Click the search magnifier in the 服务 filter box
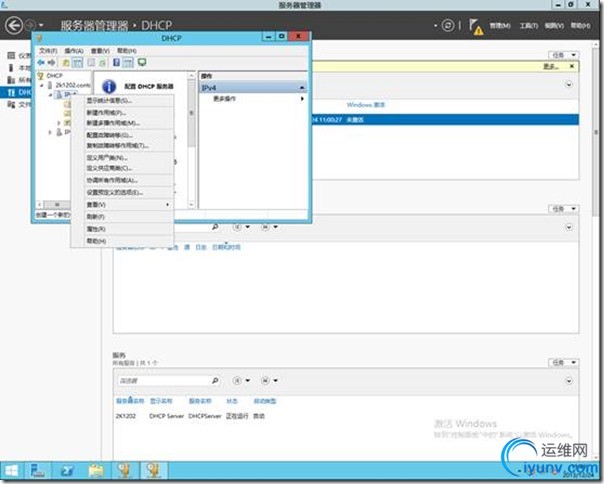 pyautogui.click(x=215, y=381)
